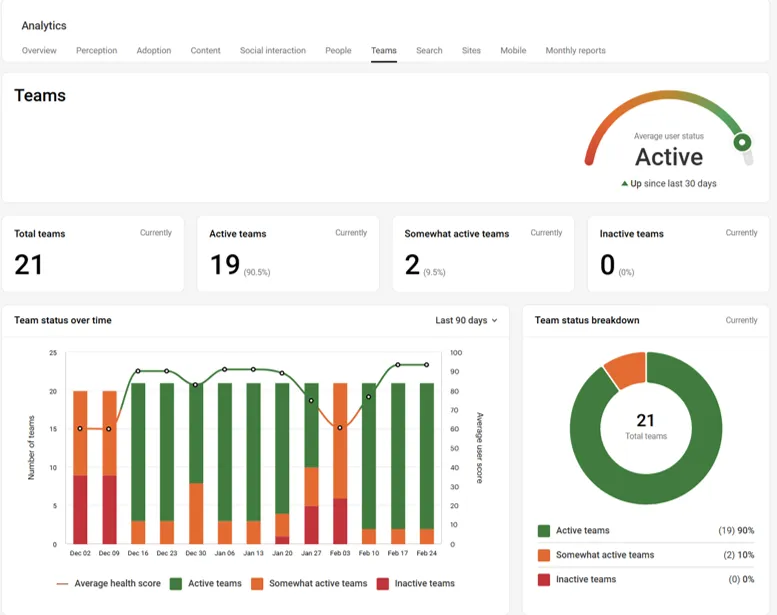Click the Dec 30 orange bar segment
Screen dimensions: 777x615
[196, 513]
